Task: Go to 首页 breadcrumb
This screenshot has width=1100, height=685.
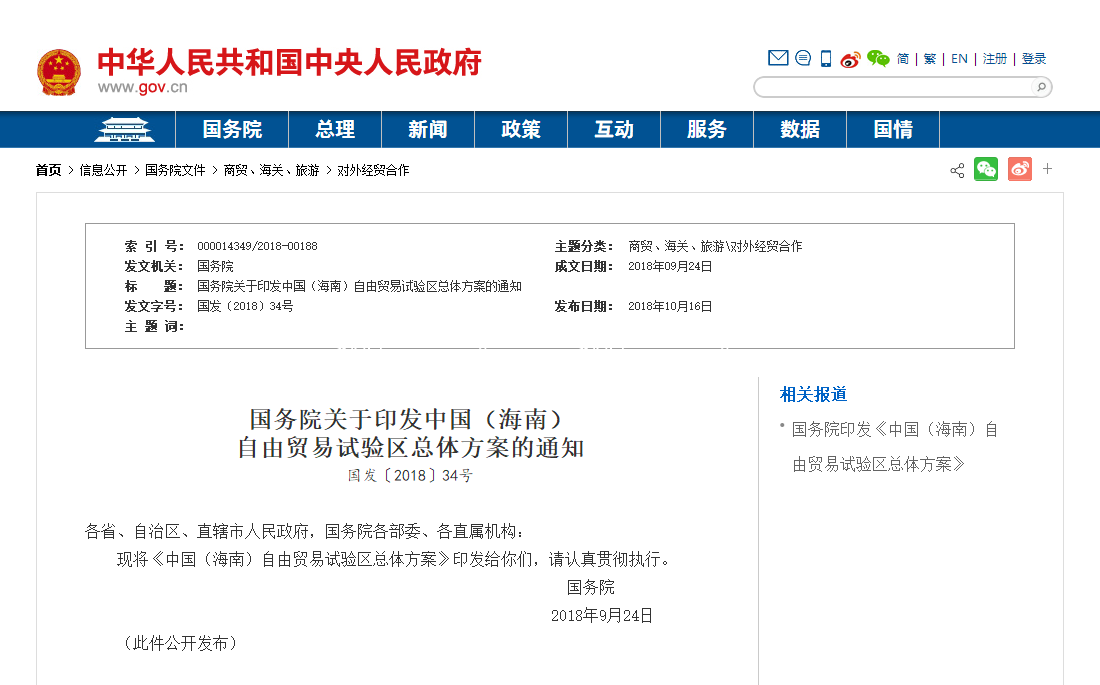Action: (48, 171)
